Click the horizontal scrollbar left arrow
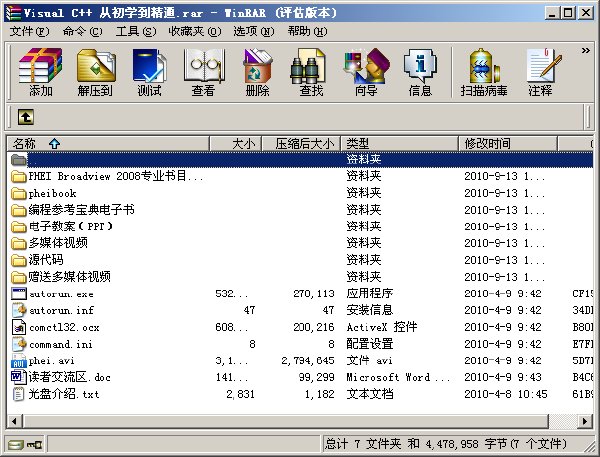600x457 pixels. coord(14,422)
